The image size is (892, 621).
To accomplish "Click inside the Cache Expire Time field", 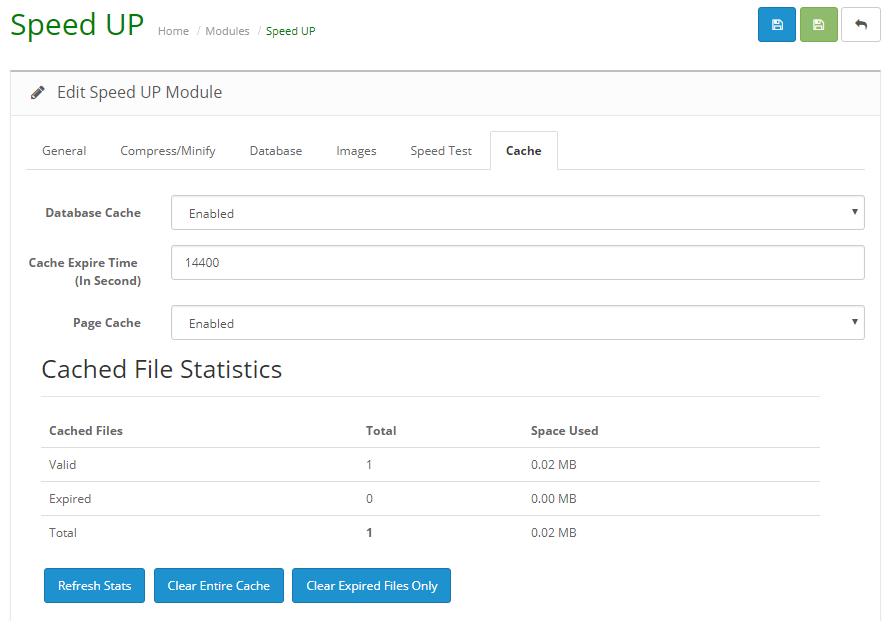I will 517,262.
